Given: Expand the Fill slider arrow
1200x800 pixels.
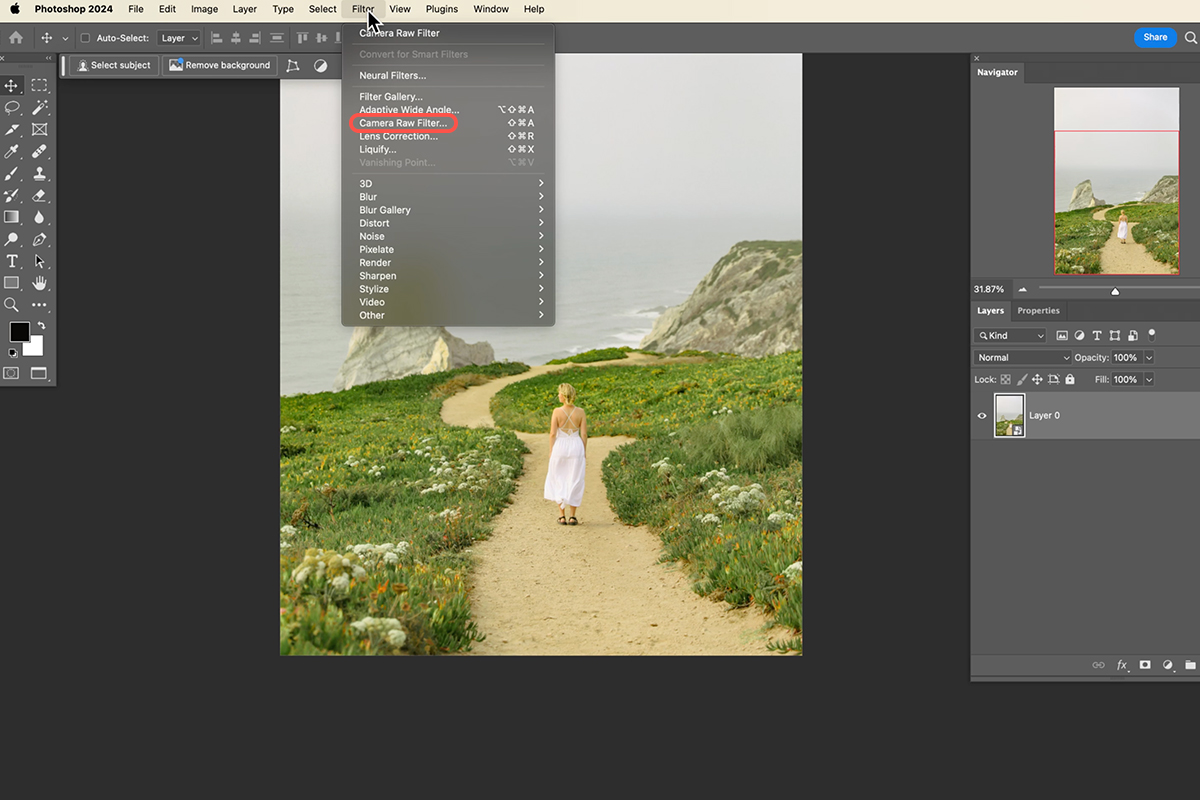Looking at the screenshot, I should coord(1149,380).
